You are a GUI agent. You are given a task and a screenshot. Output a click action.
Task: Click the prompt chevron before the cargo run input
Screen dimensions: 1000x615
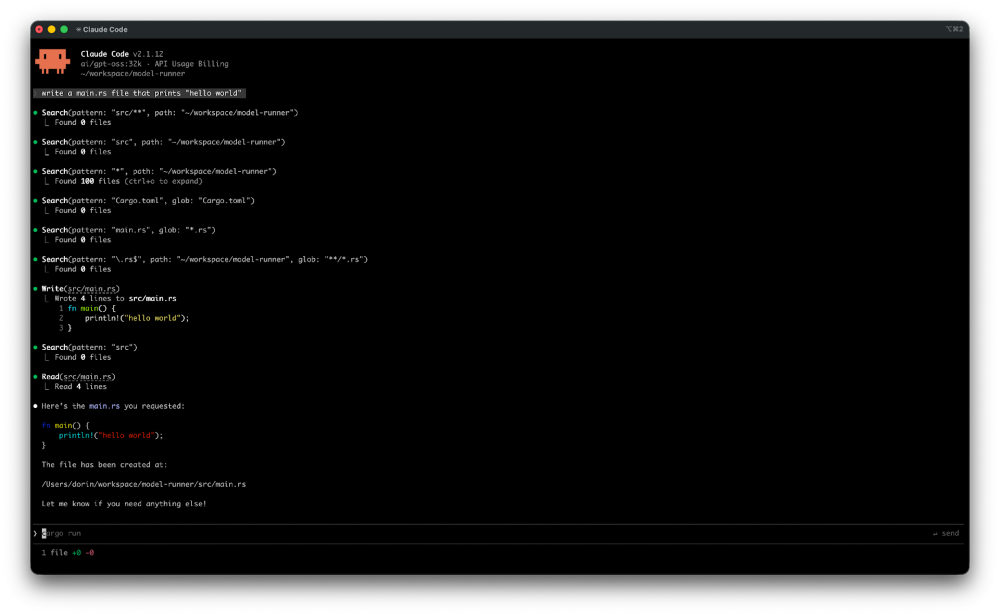pyautogui.click(x=35, y=533)
